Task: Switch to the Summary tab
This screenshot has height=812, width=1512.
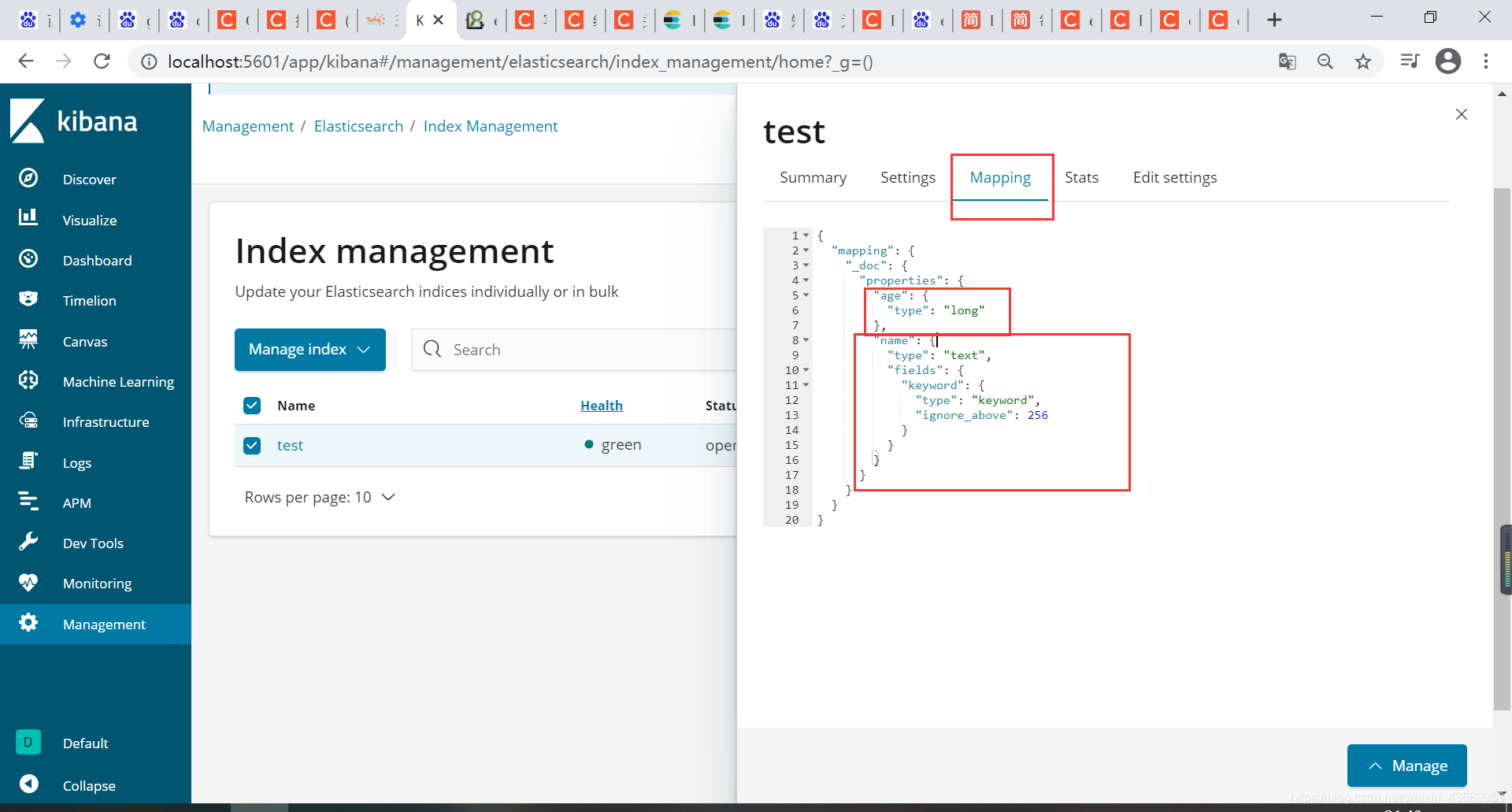Action: coord(813,178)
